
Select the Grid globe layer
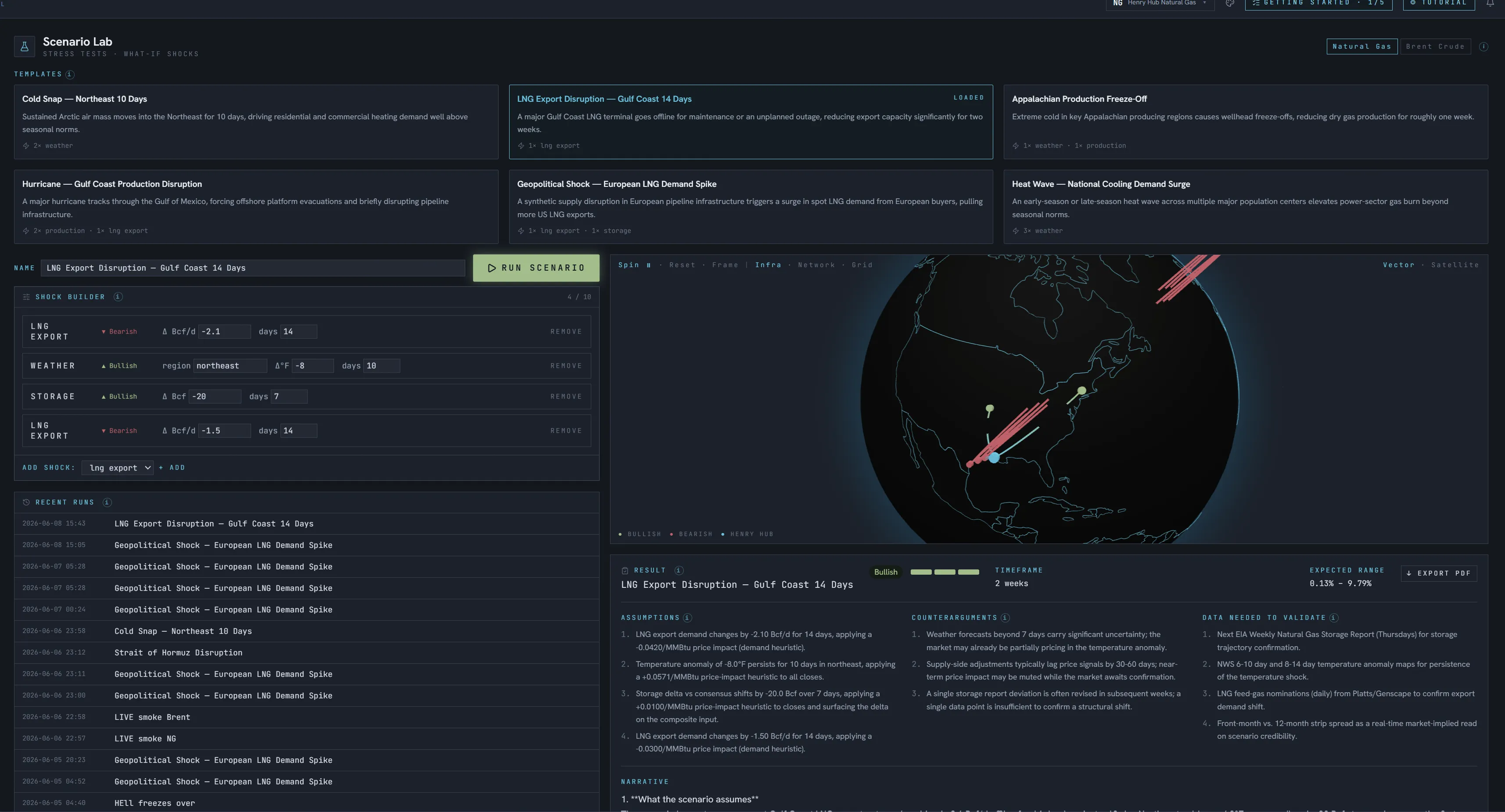point(862,265)
